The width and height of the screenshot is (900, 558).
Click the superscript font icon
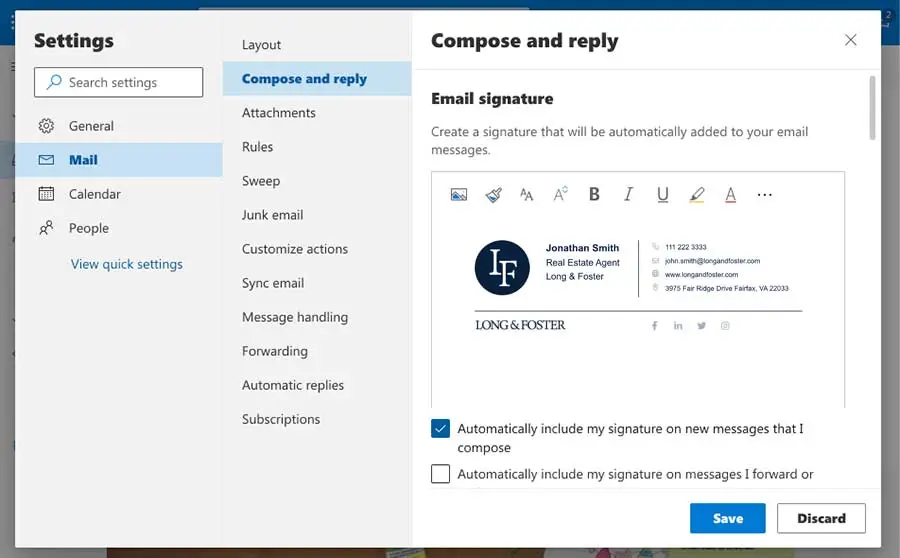click(x=560, y=195)
